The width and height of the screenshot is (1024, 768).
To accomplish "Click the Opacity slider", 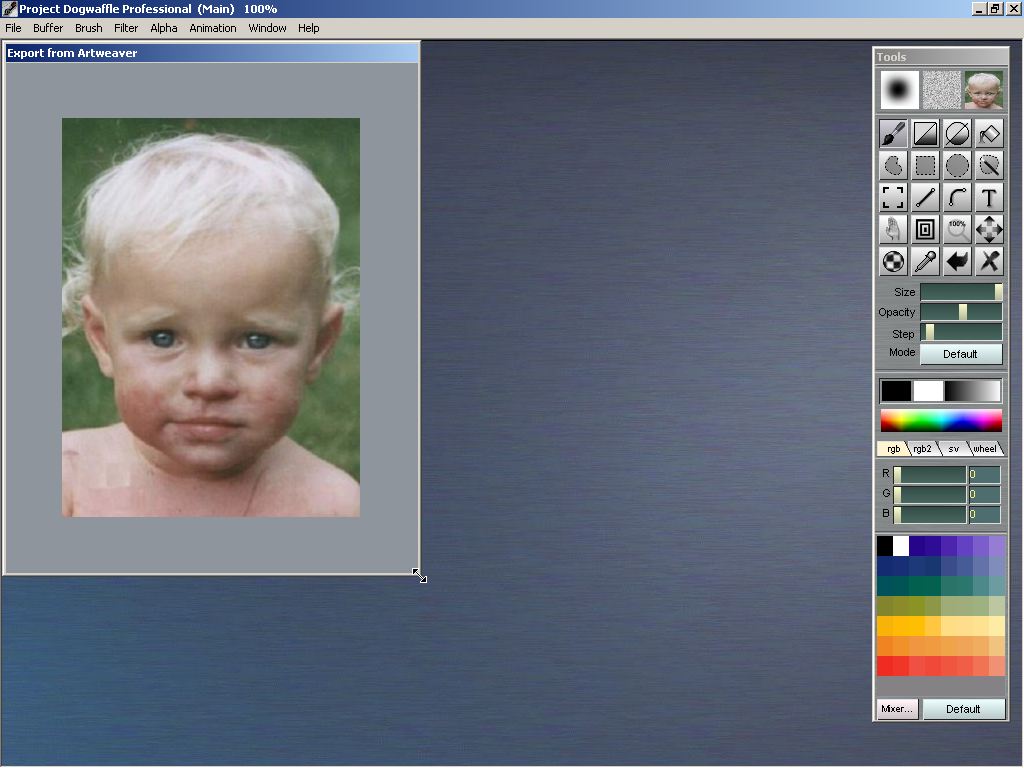I will pos(961,312).
